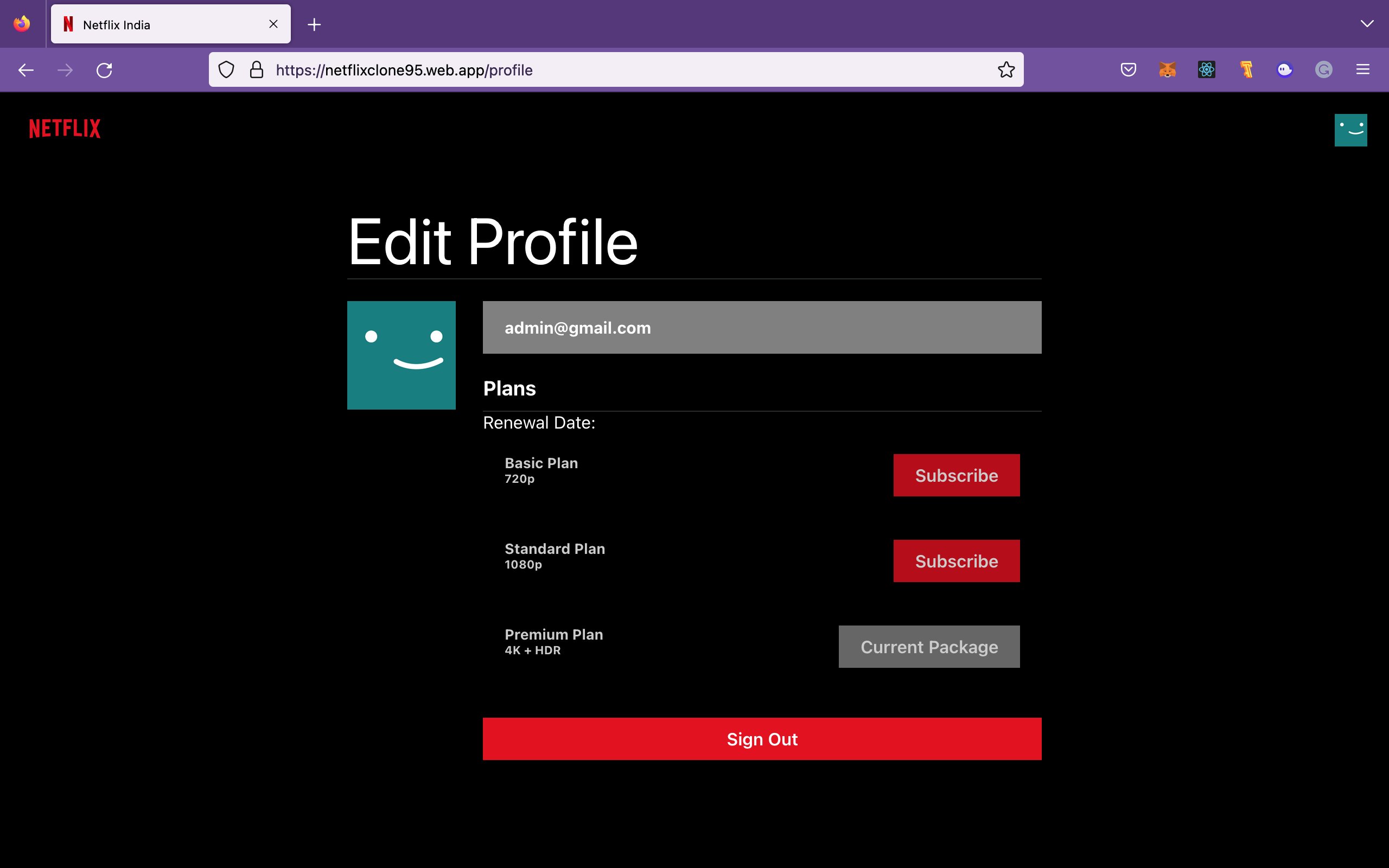Screen dimensions: 1389x868
Task: Click the grey G extension icon
Action: coord(1323,70)
